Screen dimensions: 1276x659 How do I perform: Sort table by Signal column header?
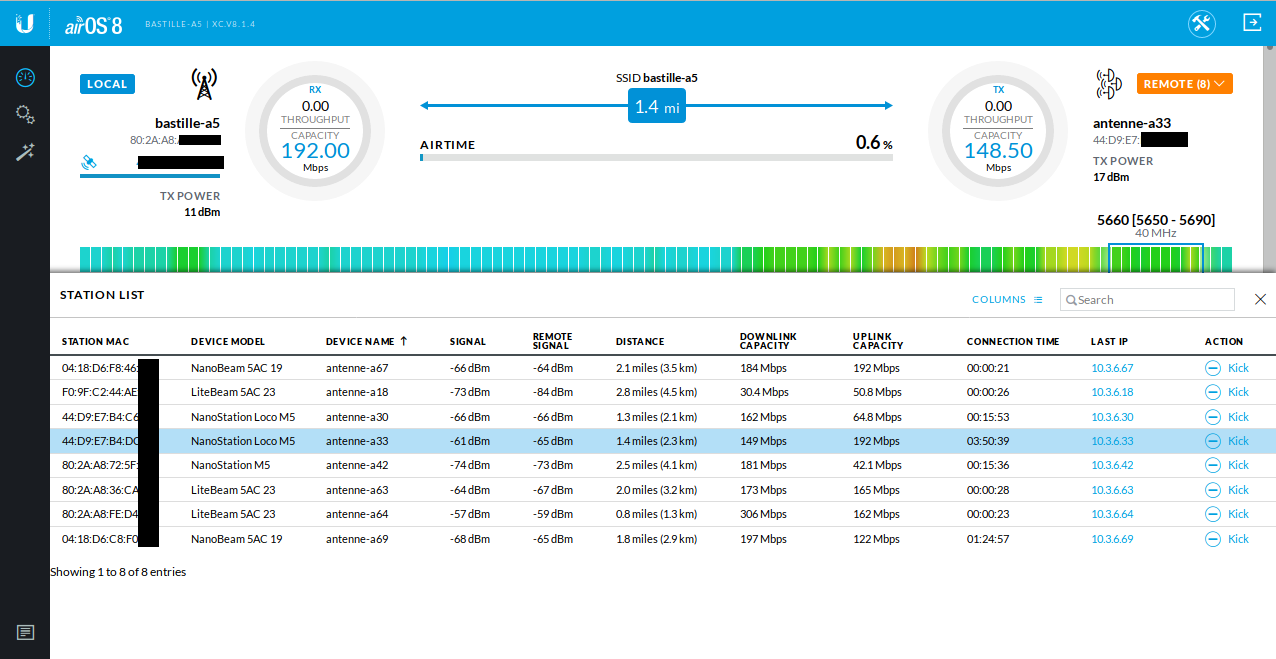tap(468, 342)
